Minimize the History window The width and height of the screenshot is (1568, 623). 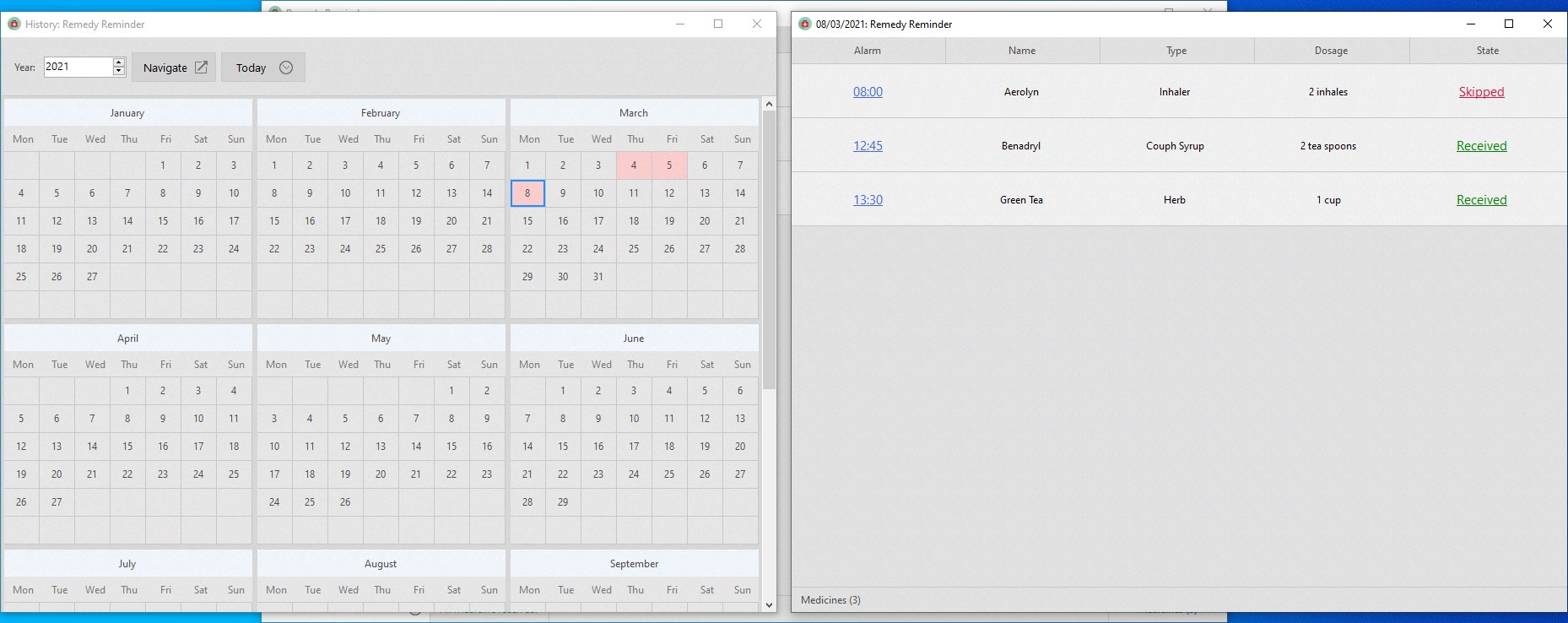[x=680, y=24]
